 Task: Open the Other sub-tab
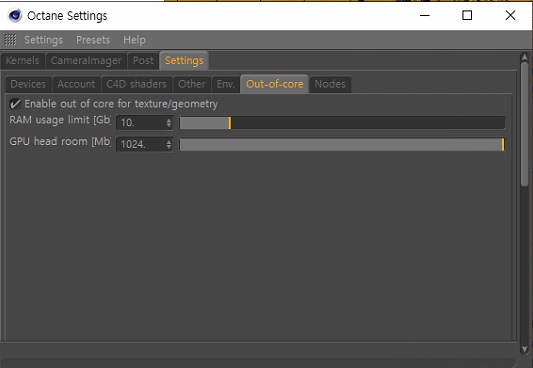pyautogui.click(x=192, y=84)
